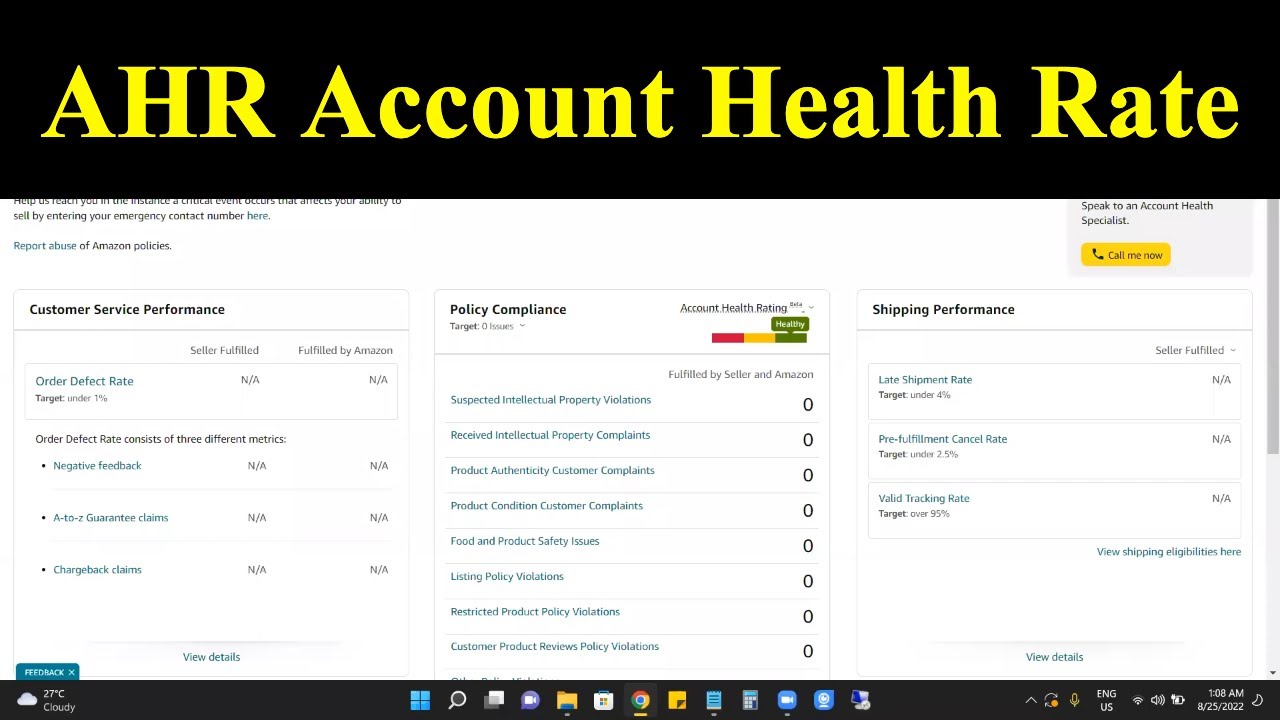Screen dimensions: 1280x720
Task: Show hidden system tray icons
Action: point(1031,700)
